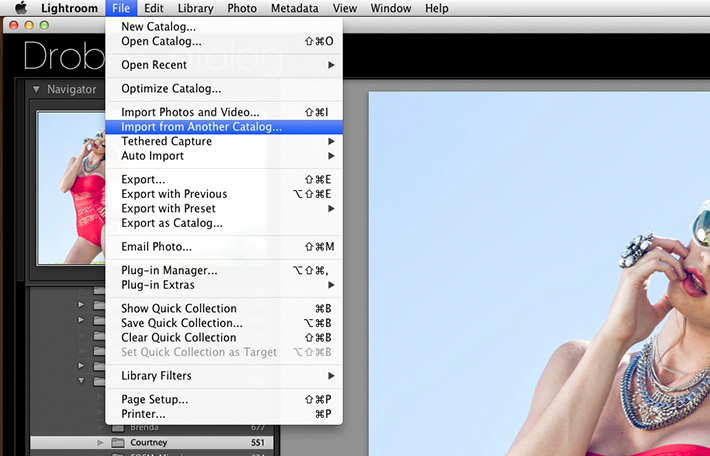Image resolution: width=710 pixels, height=456 pixels.
Task: Open the Library menu
Action: click(196, 8)
